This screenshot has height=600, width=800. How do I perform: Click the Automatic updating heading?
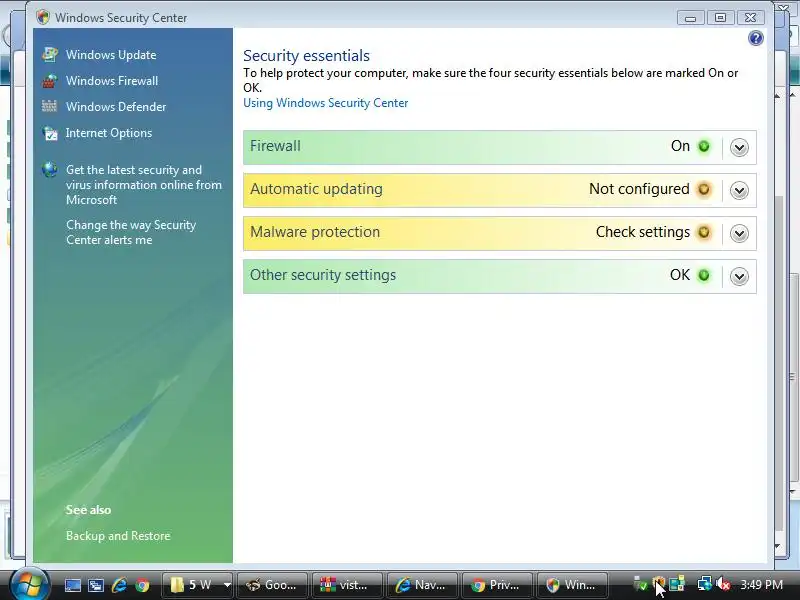click(x=316, y=189)
